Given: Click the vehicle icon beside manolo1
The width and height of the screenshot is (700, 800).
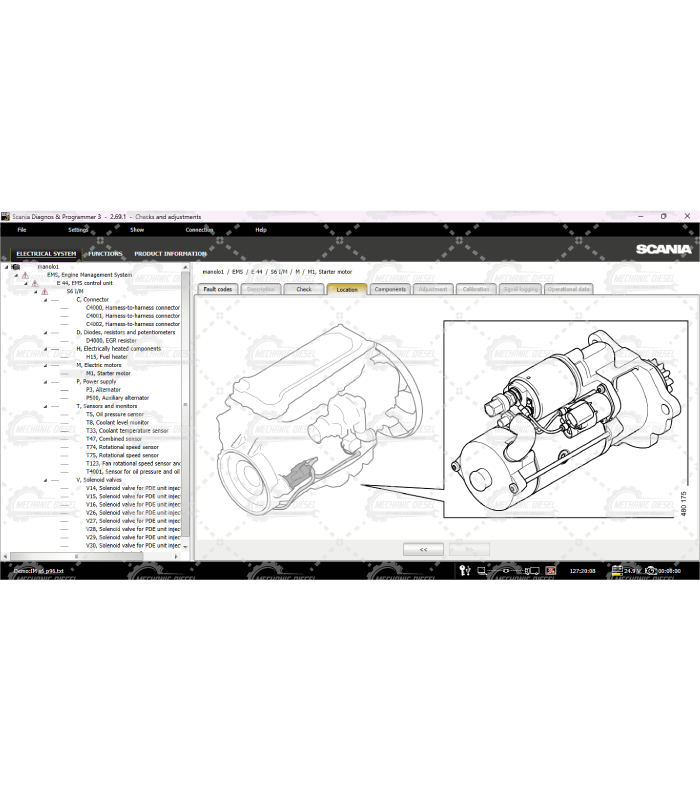Looking at the screenshot, I should [16, 267].
